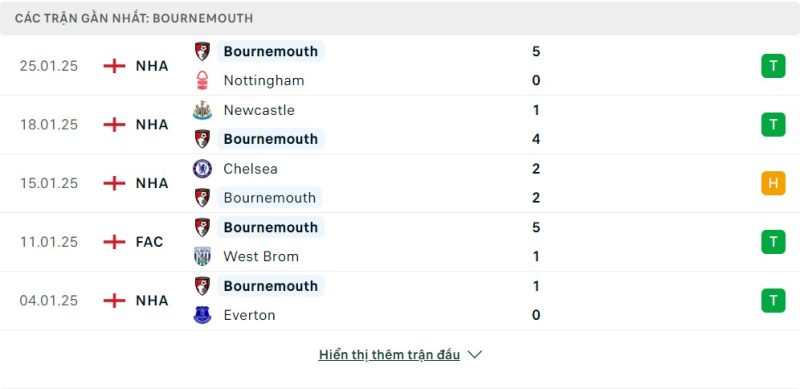Click Newcastle club crest icon

(x=202, y=110)
